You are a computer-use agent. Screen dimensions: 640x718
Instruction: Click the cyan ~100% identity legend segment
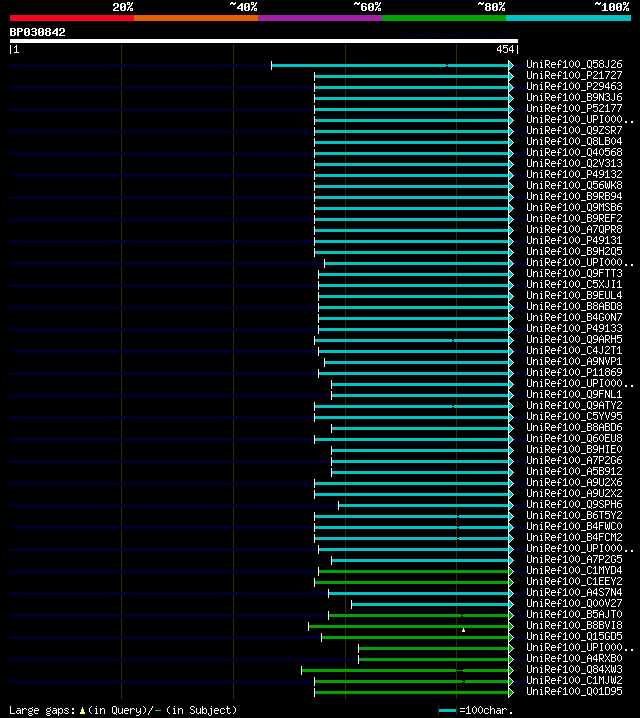pos(568,18)
